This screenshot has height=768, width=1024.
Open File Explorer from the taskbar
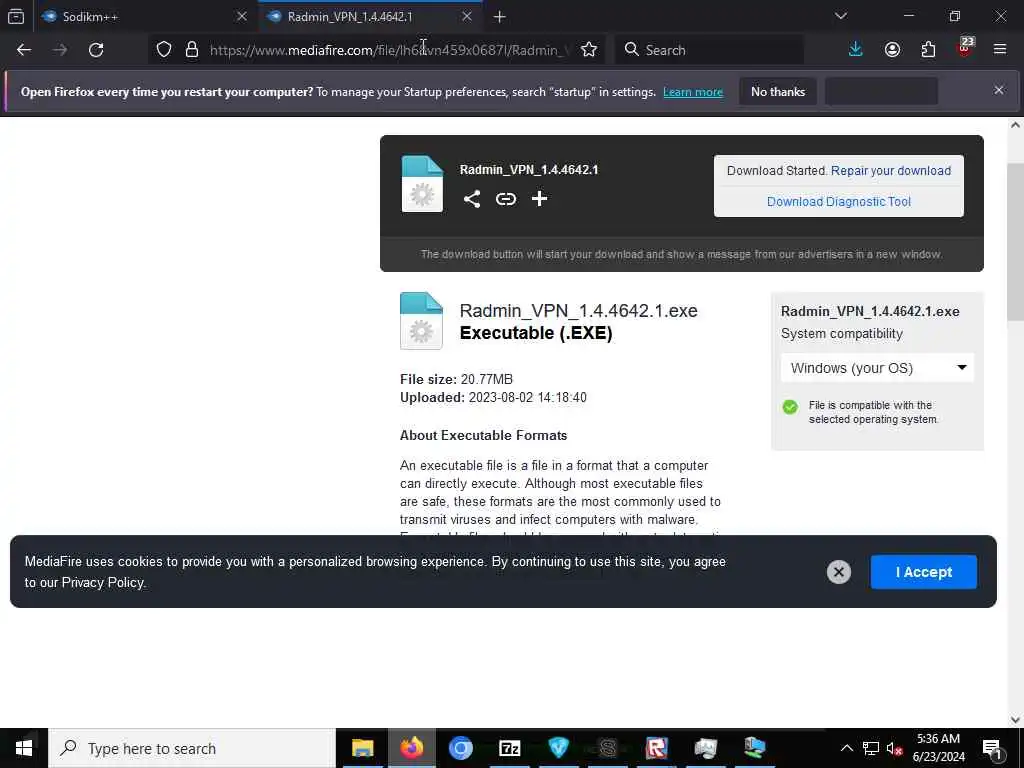click(x=362, y=748)
